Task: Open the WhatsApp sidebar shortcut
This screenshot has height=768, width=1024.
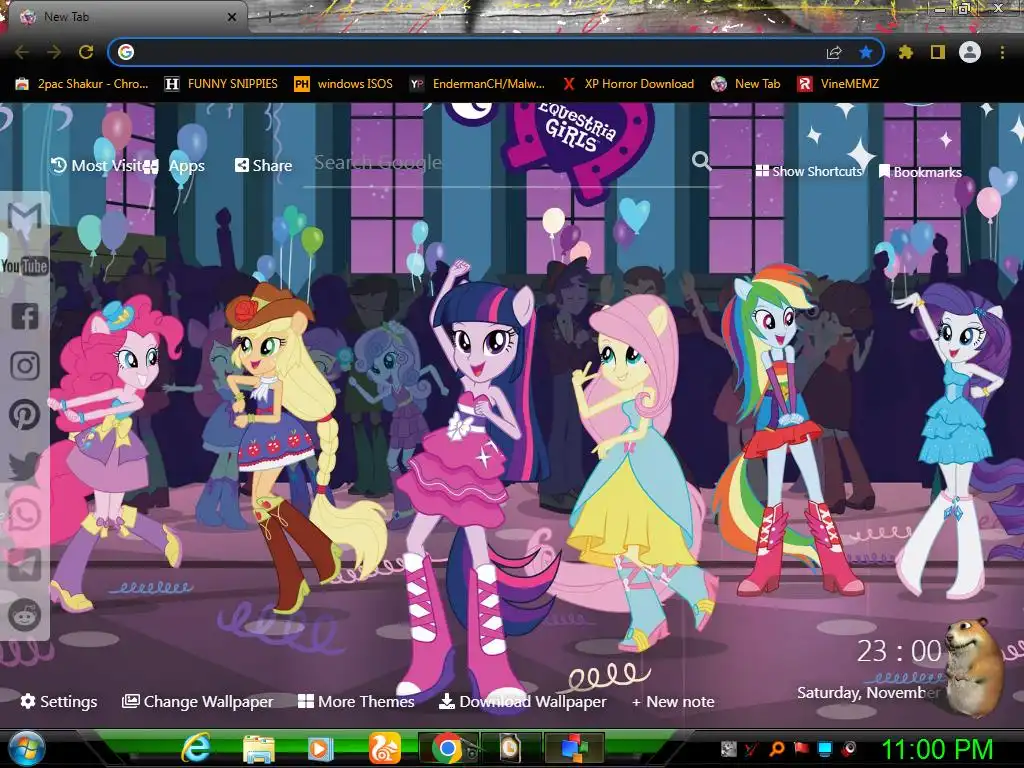Action: point(25,515)
